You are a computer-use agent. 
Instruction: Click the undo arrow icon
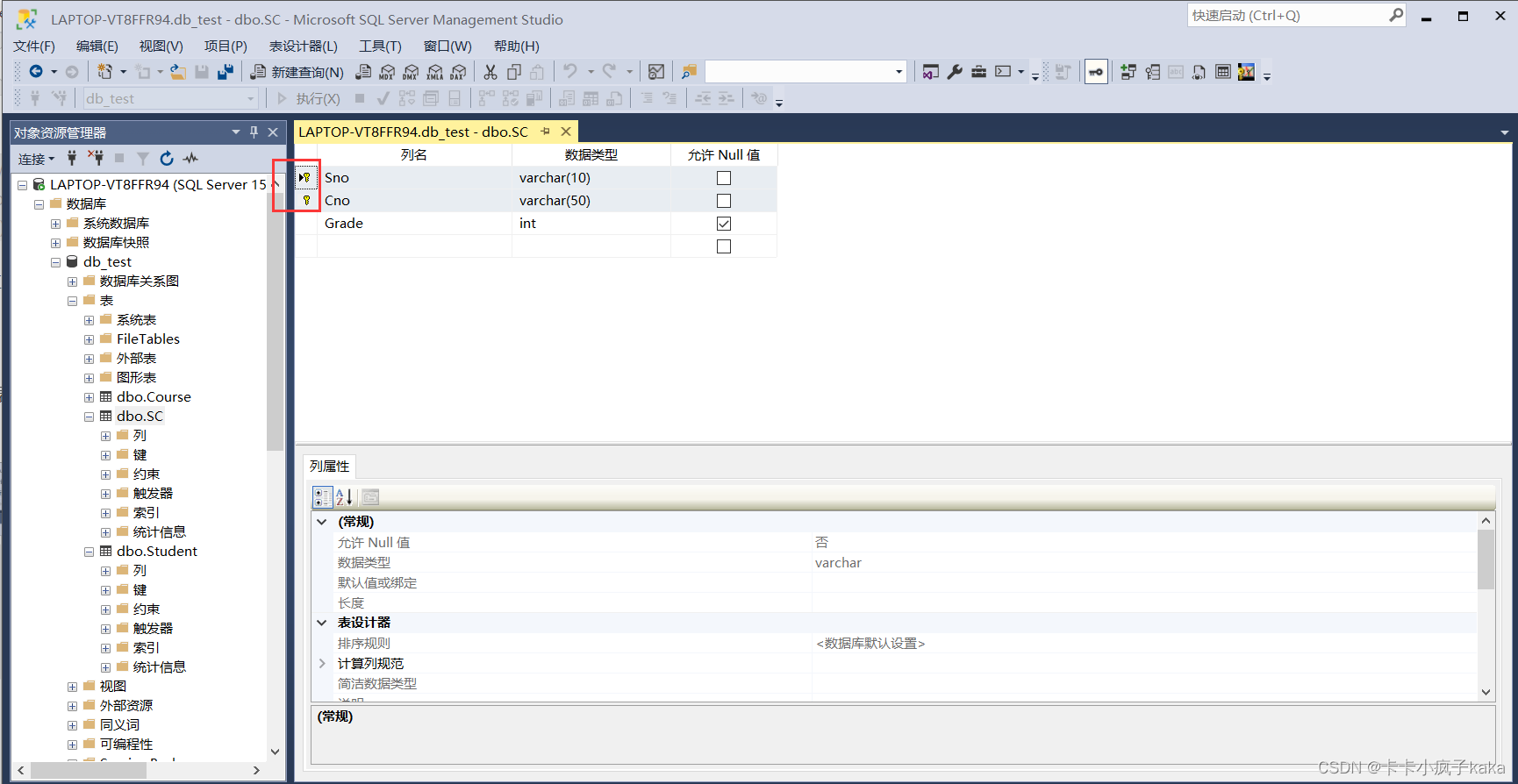point(570,71)
